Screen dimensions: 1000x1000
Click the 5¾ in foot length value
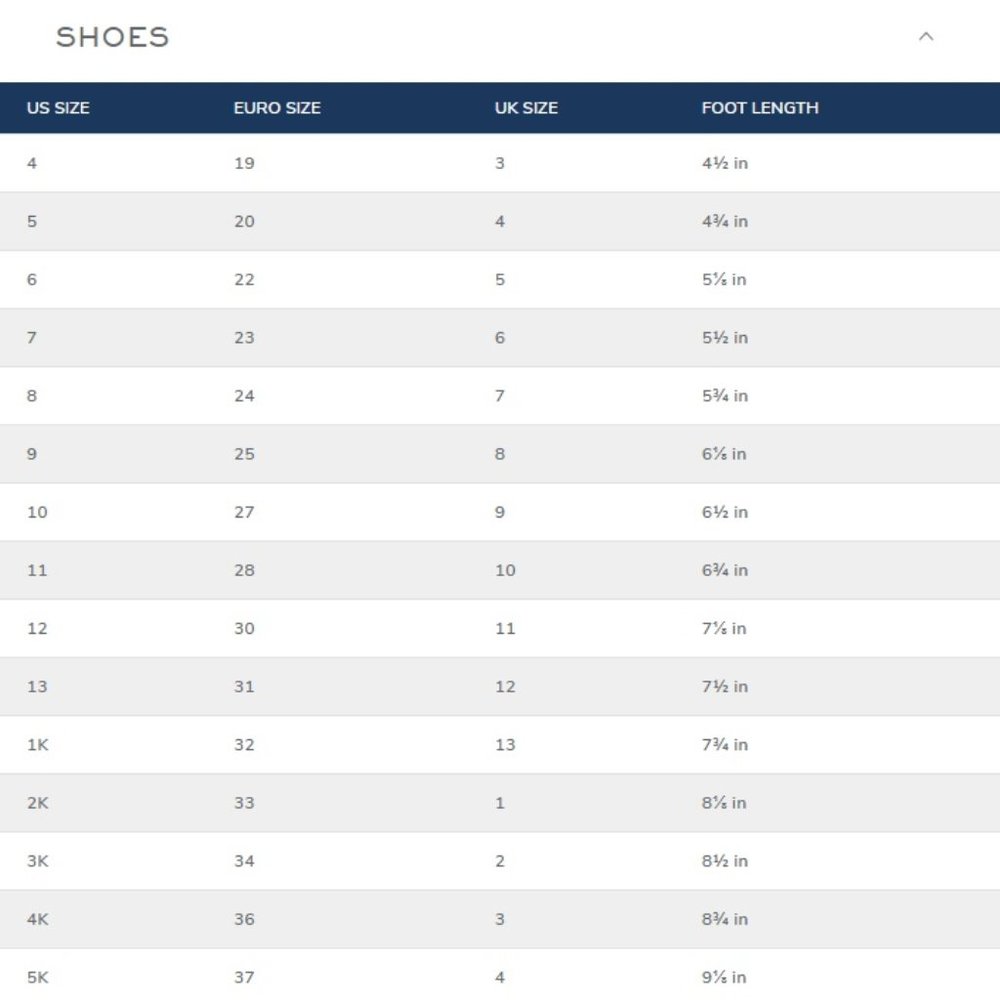724,395
